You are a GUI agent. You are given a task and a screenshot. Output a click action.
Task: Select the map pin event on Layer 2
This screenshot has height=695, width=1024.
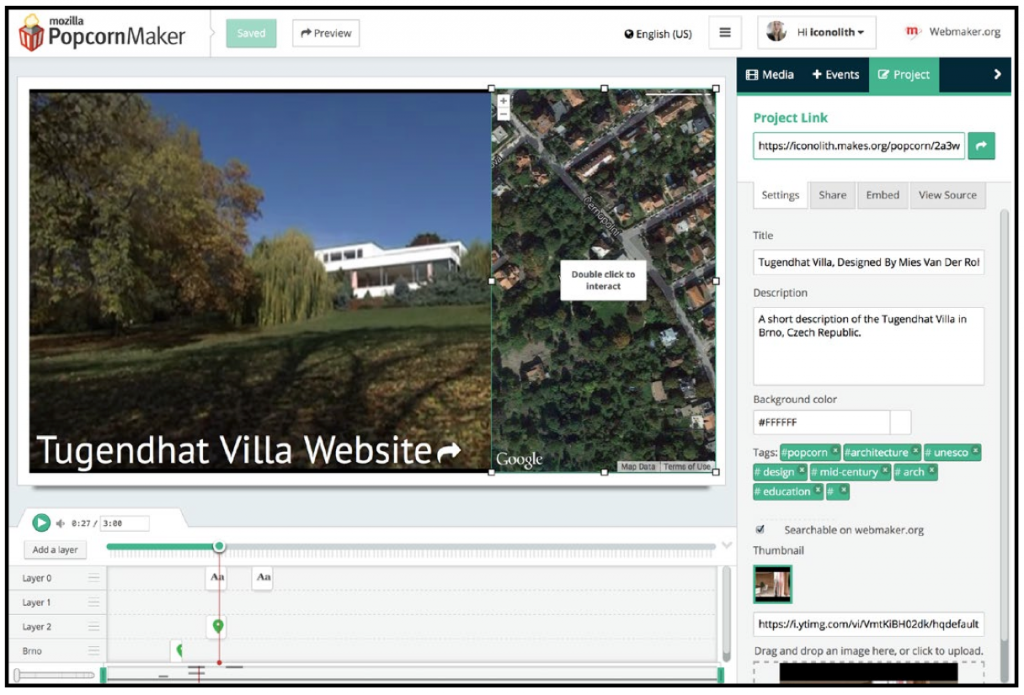[x=218, y=627]
